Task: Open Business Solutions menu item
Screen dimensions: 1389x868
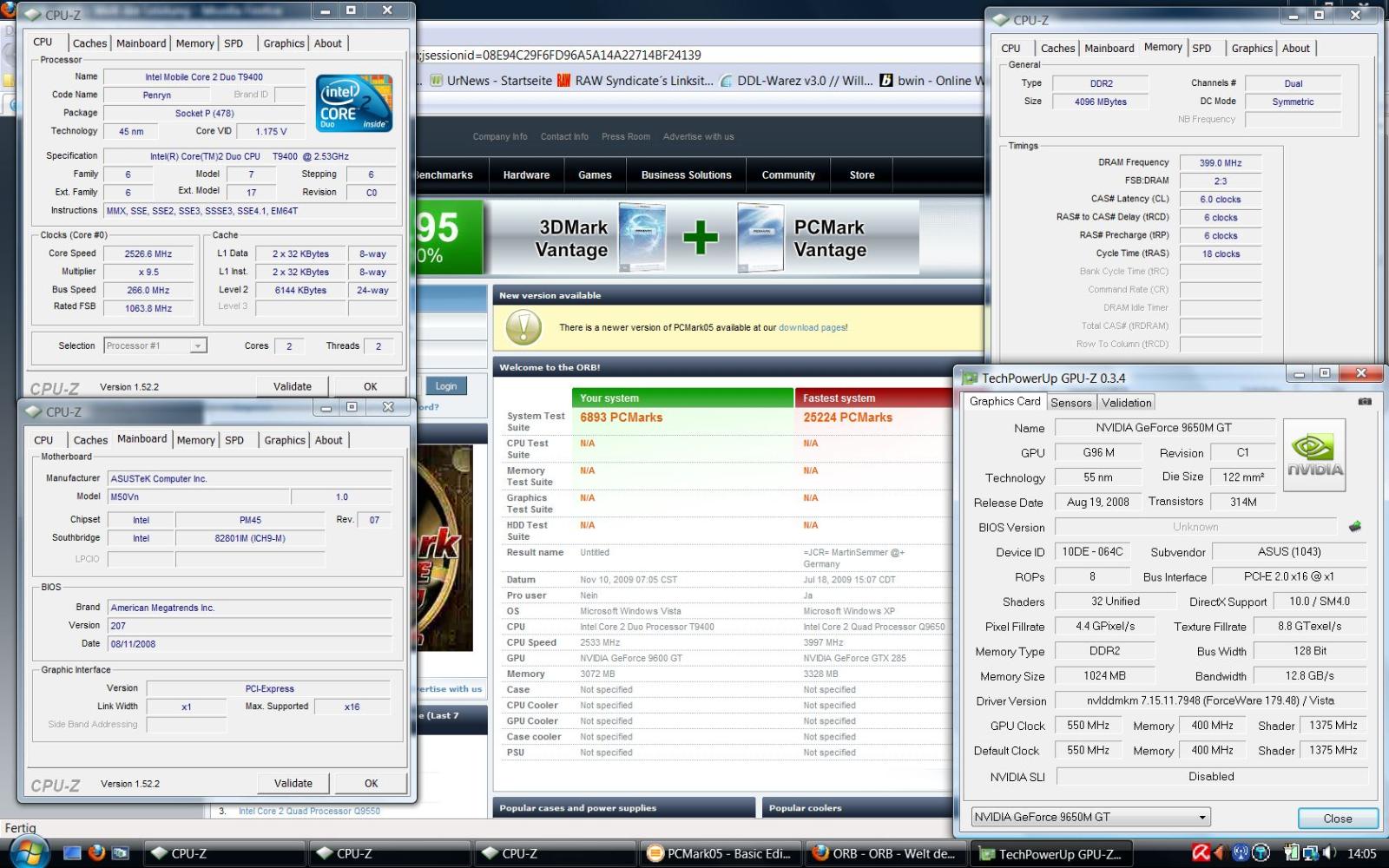Action: (x=686, y=175)
